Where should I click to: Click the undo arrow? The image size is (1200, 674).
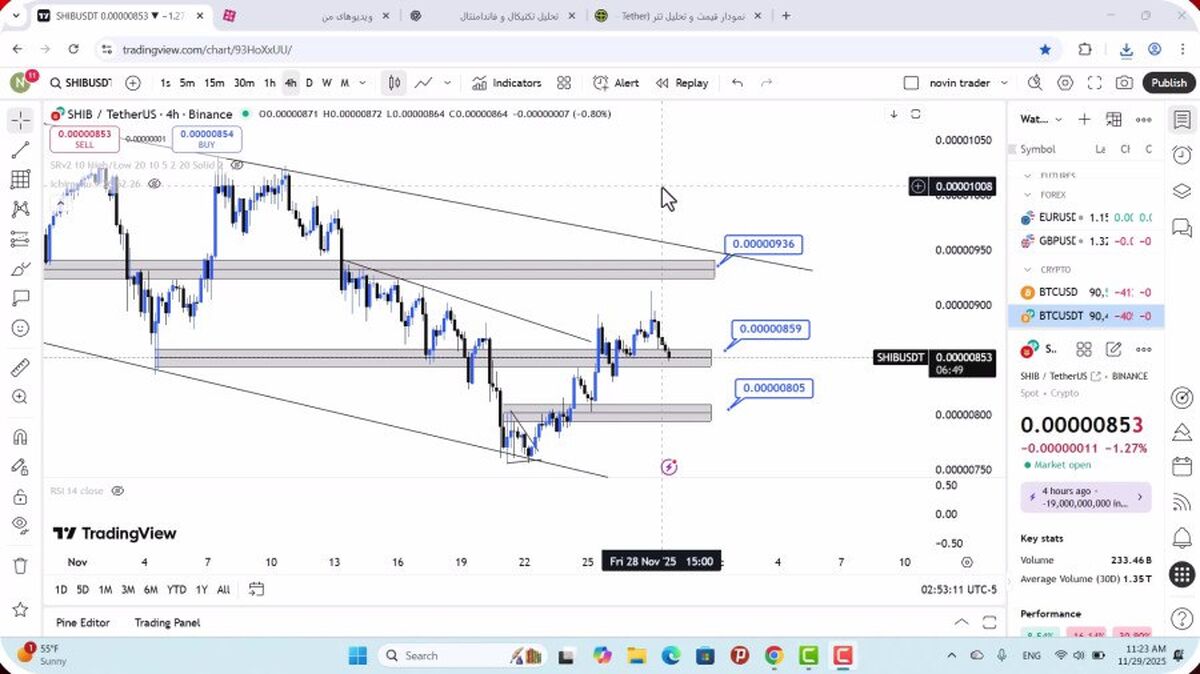(737, 83)
